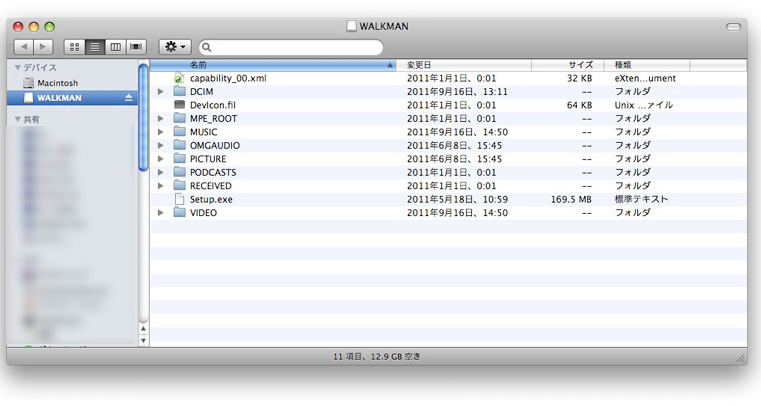
Task: Switch to Cover Flow view
Action: 136,47
